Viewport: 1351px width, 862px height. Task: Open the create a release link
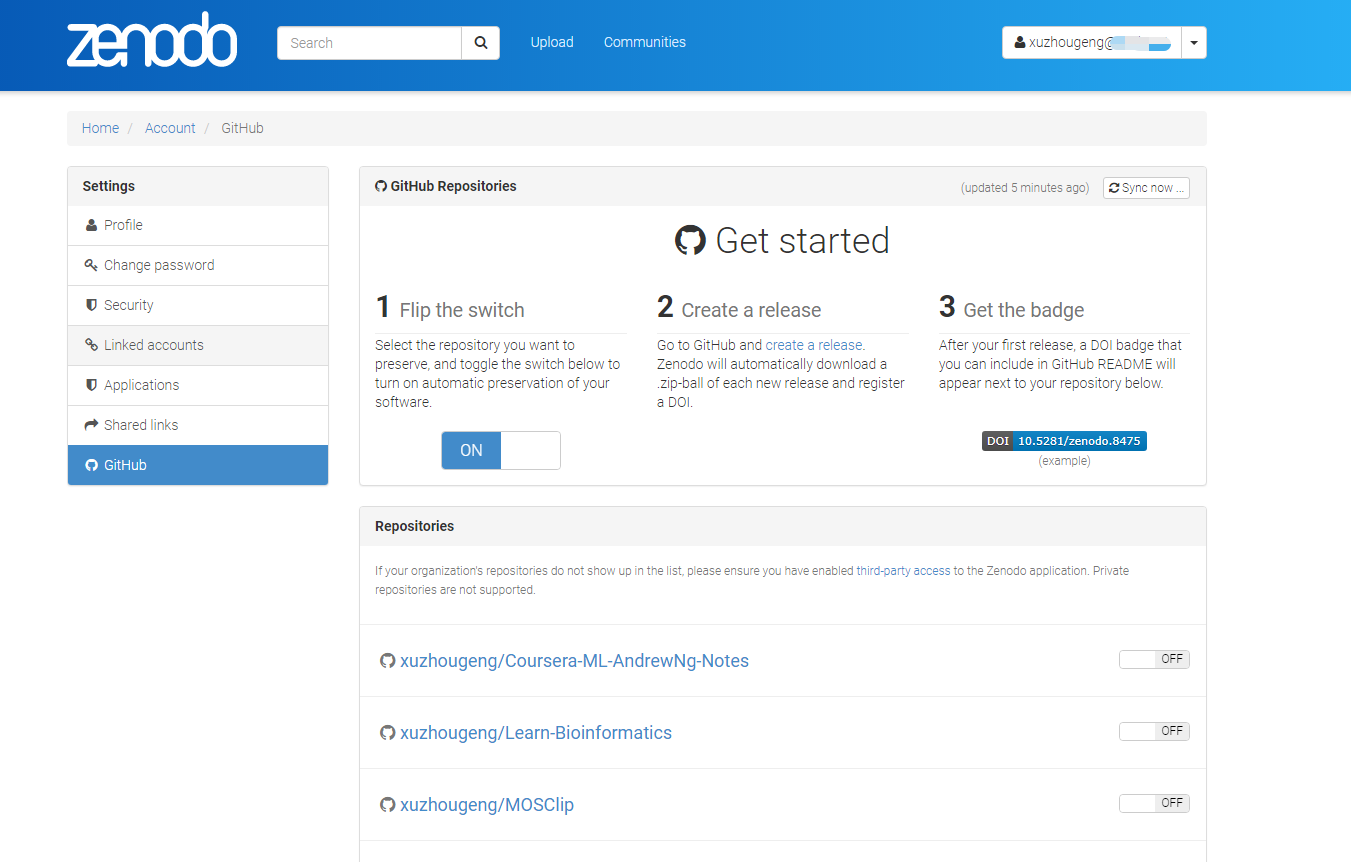tap(814, 345)
